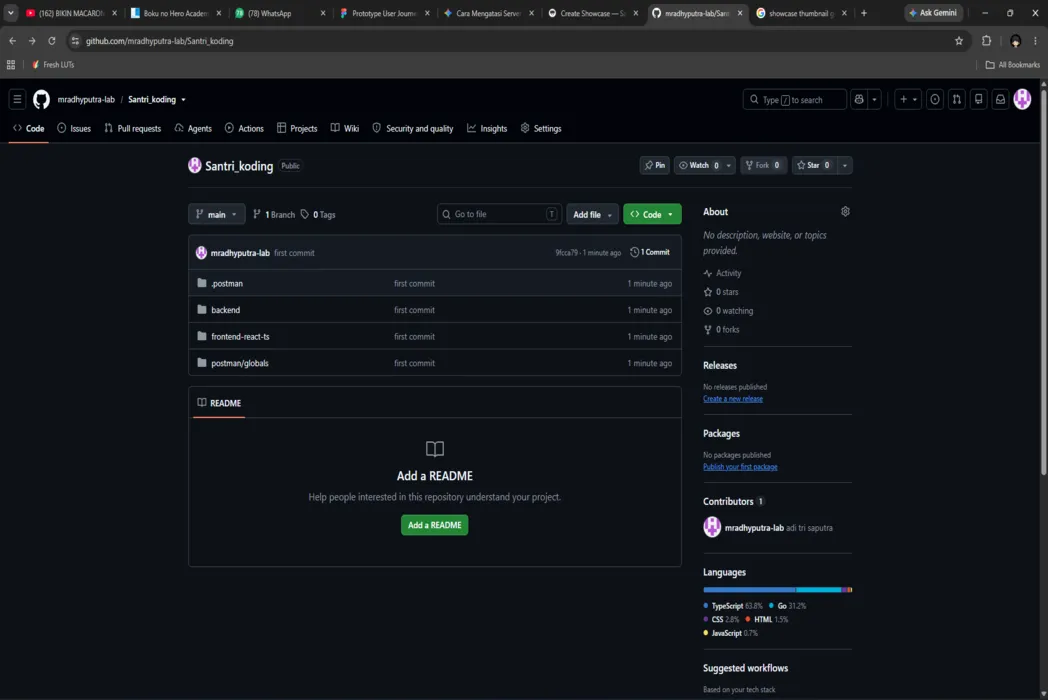The width and height of the screenshot is (1048, 700).
Task: Switch to the Pull requests tab
Action: 132,128
